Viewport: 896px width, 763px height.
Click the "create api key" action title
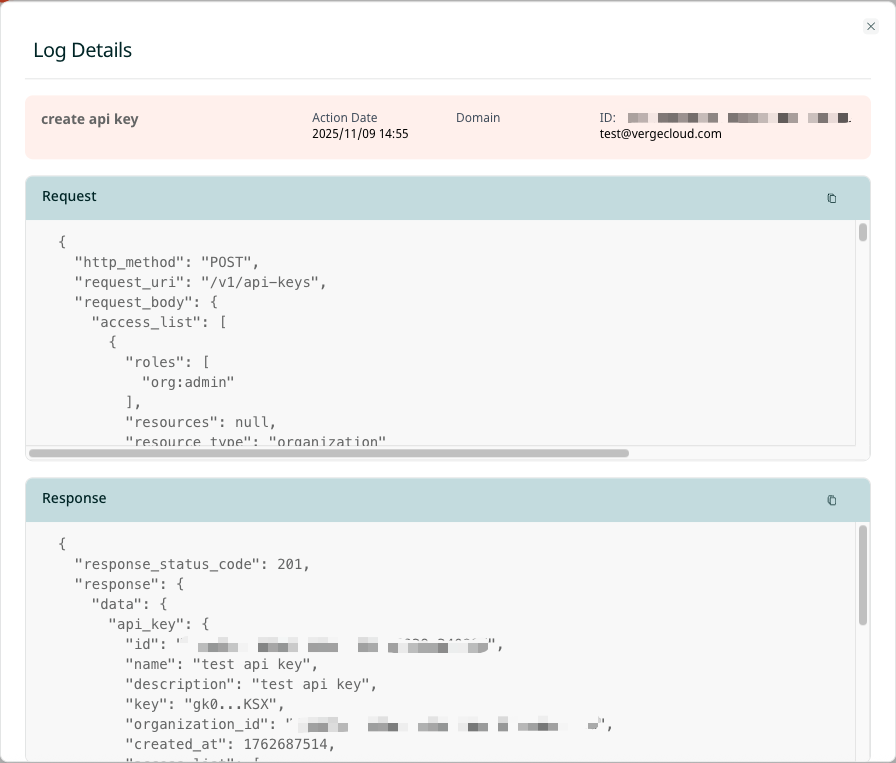coord(90,119)
